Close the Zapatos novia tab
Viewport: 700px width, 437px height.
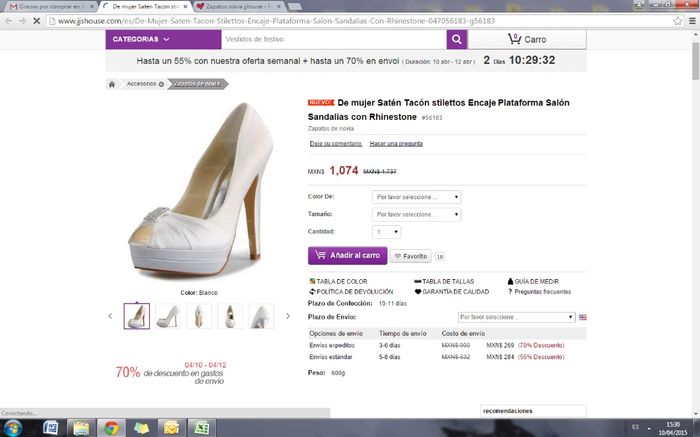(x=279, y=7)
